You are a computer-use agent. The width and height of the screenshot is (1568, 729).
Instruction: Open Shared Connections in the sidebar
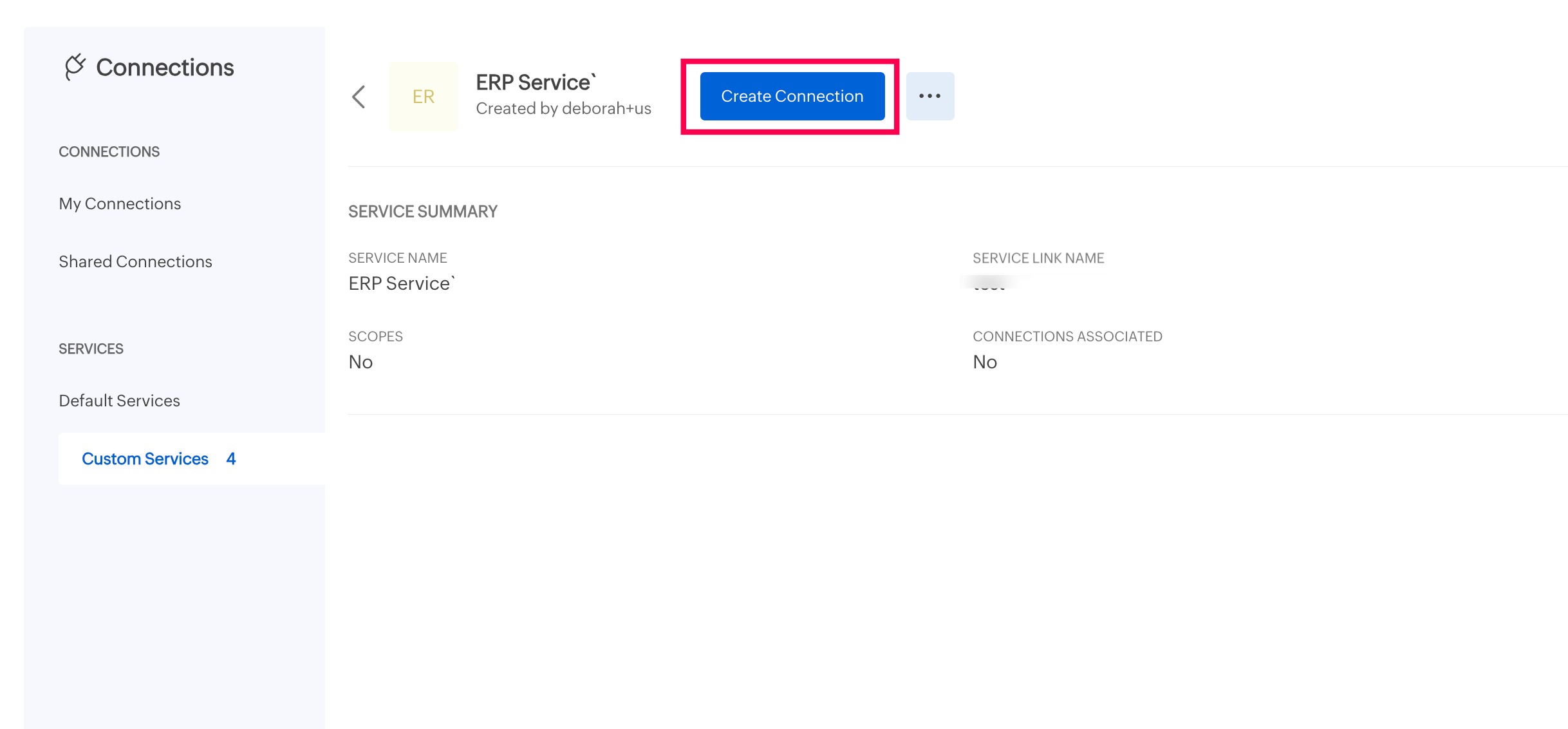135,261
